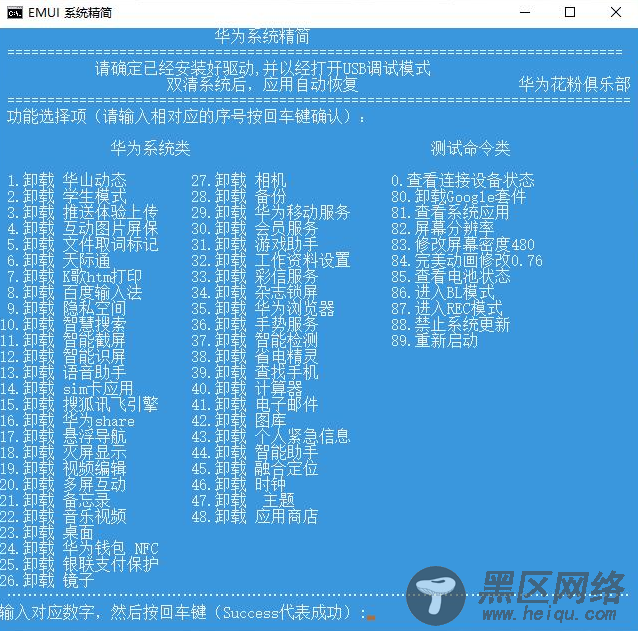Click line '11.卸载 智能截屏'
This screenshot has height=631, width=638.
coord(63,341)
